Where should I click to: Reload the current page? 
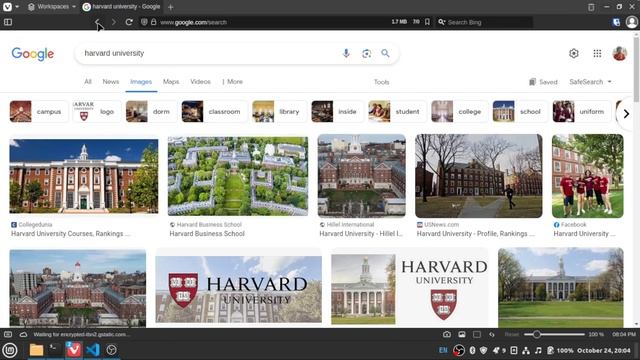pyautogui.click(x=129, y=22)
